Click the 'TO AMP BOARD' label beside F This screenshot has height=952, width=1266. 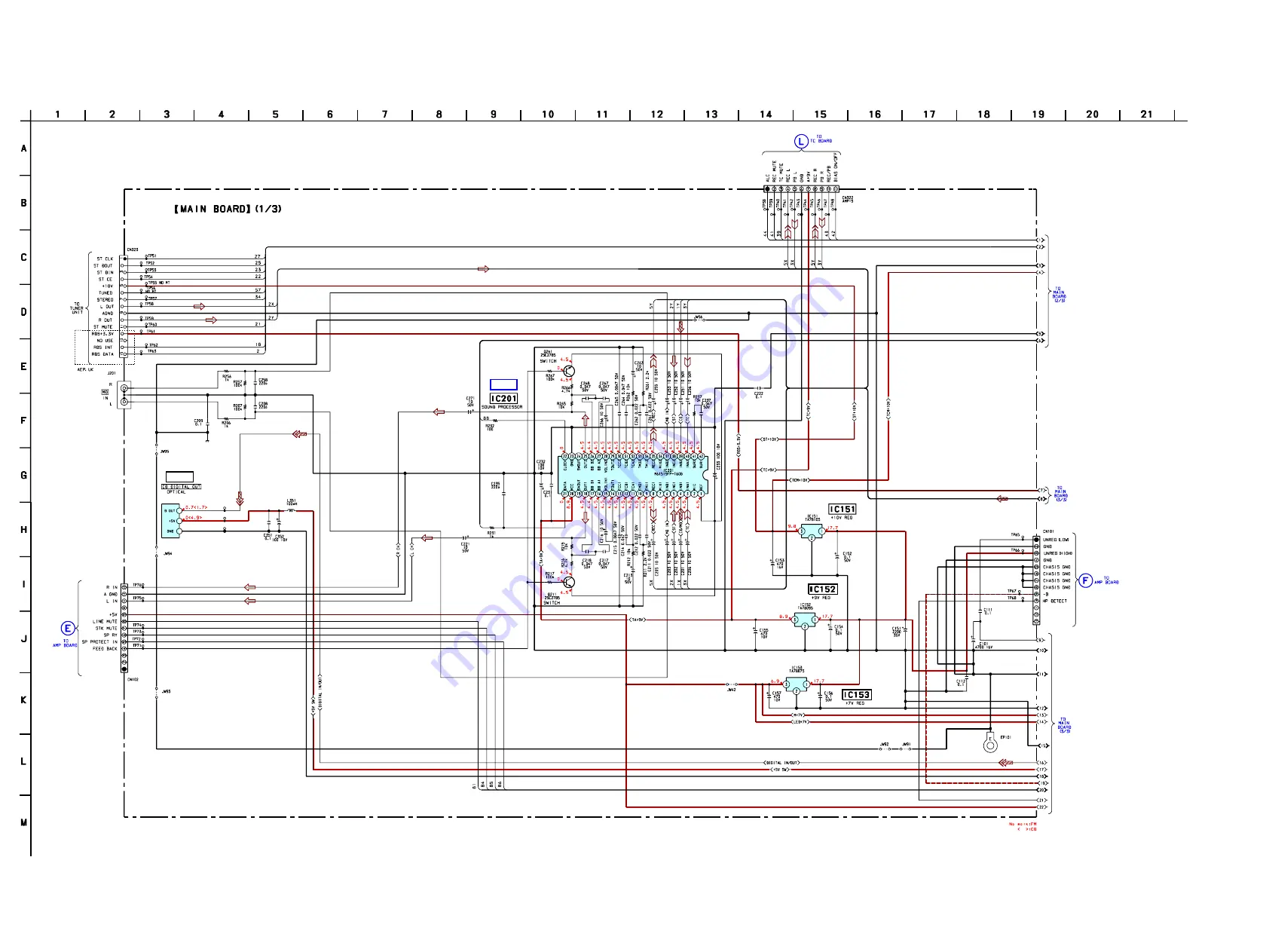[x=1107, y=580]
